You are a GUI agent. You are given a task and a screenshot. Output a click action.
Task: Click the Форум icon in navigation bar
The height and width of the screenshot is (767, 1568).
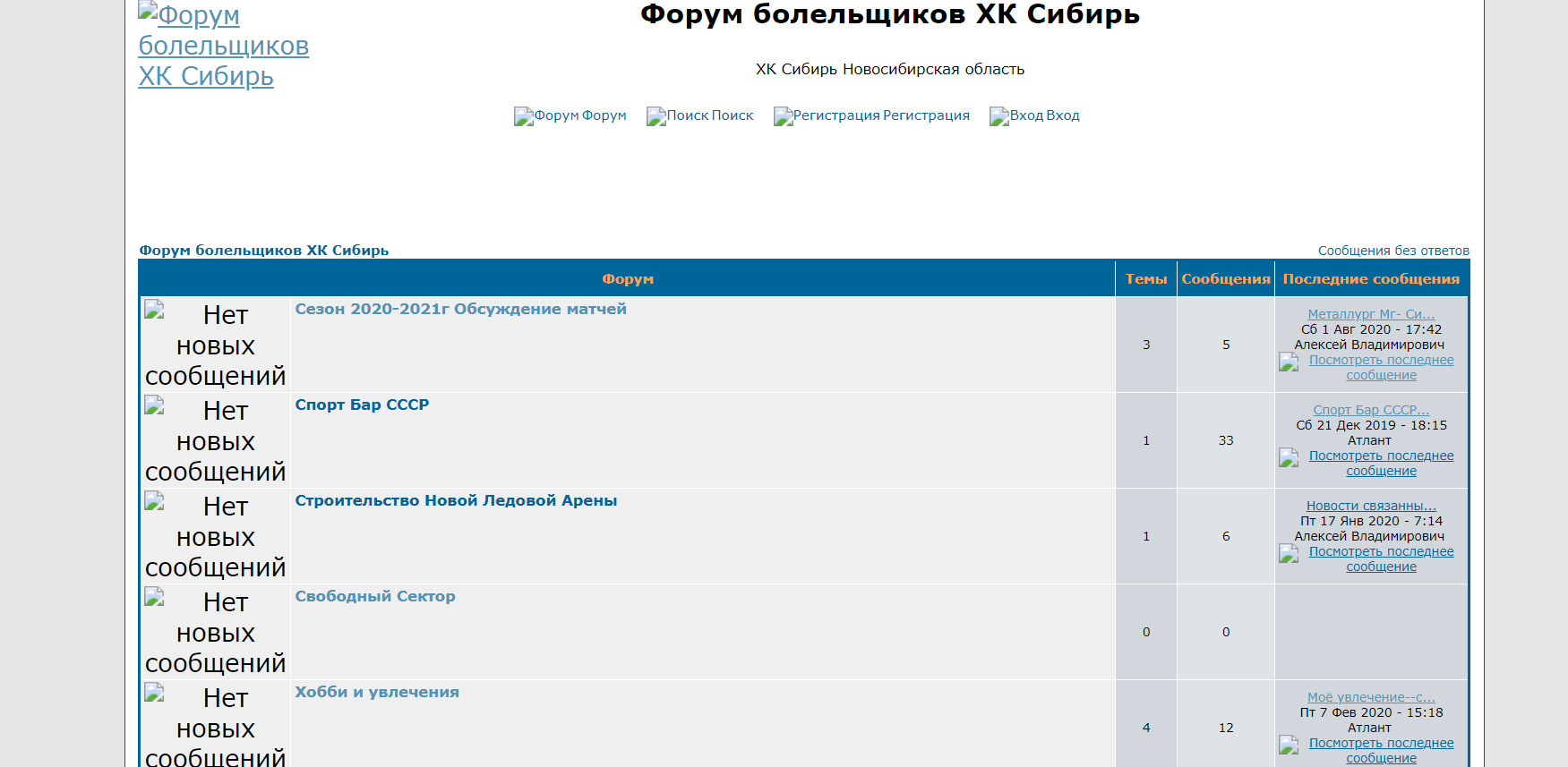[524, 116]
